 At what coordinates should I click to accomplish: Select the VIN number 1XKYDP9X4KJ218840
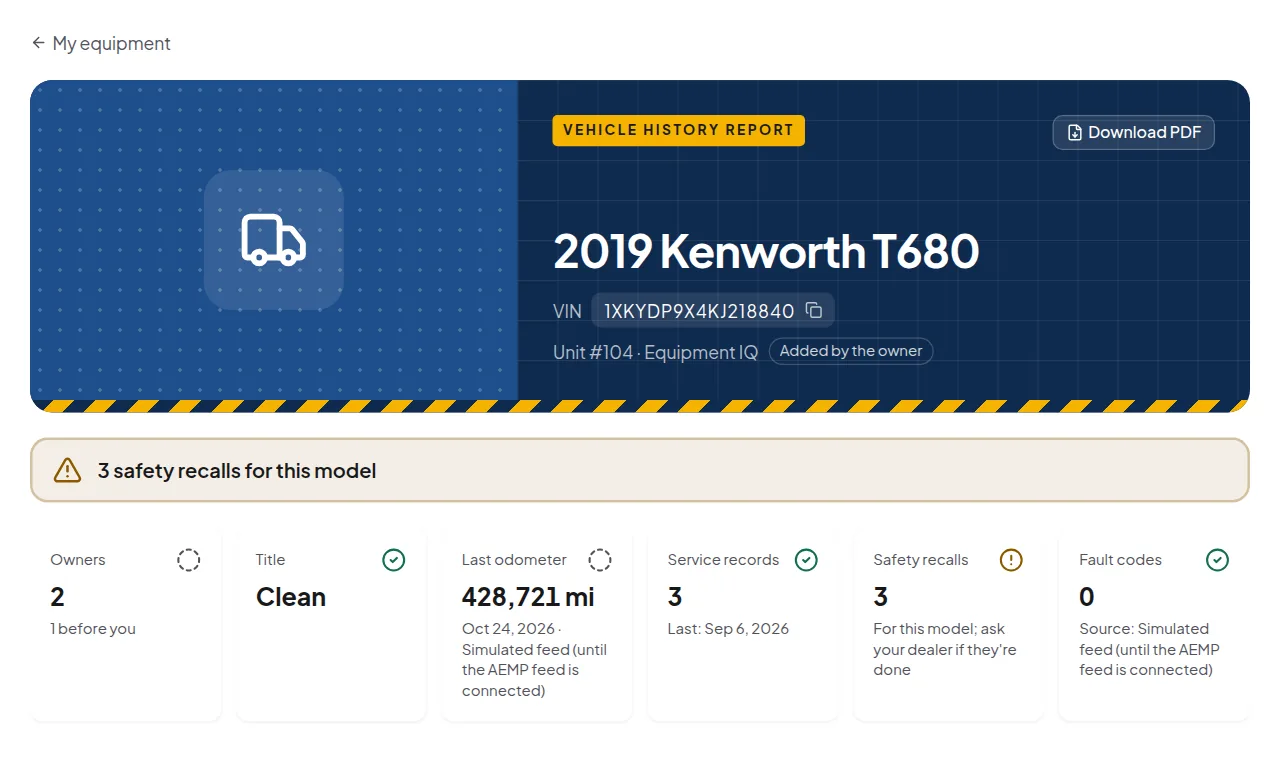pos(699,311)
